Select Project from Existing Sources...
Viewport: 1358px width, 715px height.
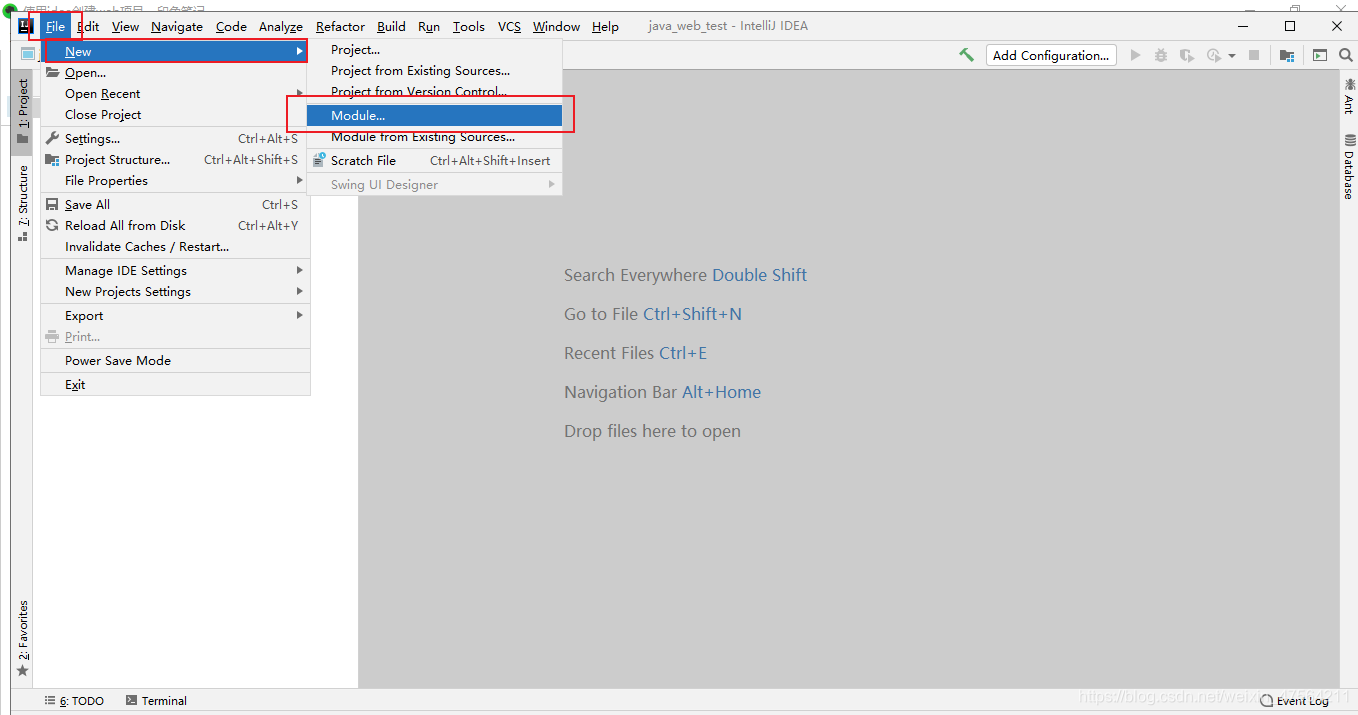434,70
